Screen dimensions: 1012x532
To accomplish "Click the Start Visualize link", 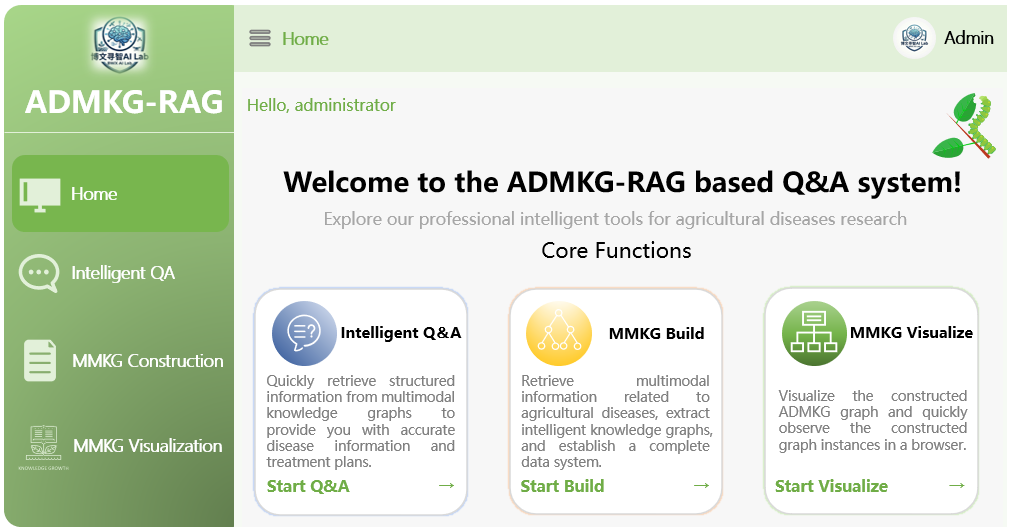I will [831, 486].
